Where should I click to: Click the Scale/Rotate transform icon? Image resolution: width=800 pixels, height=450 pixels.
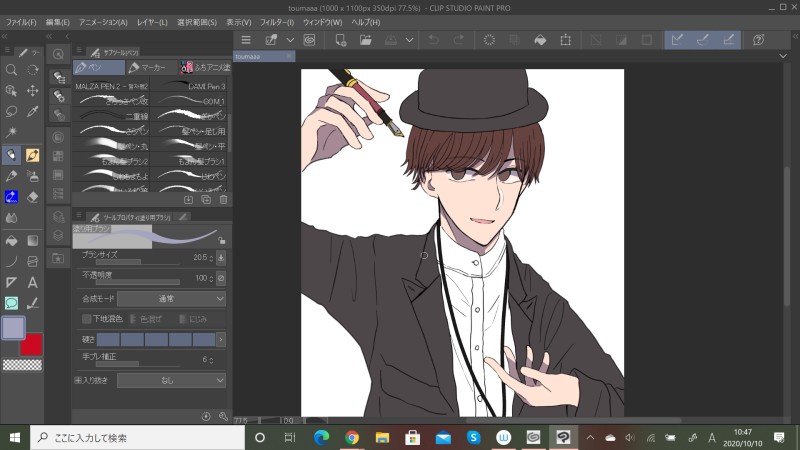(x=565, y=40)
